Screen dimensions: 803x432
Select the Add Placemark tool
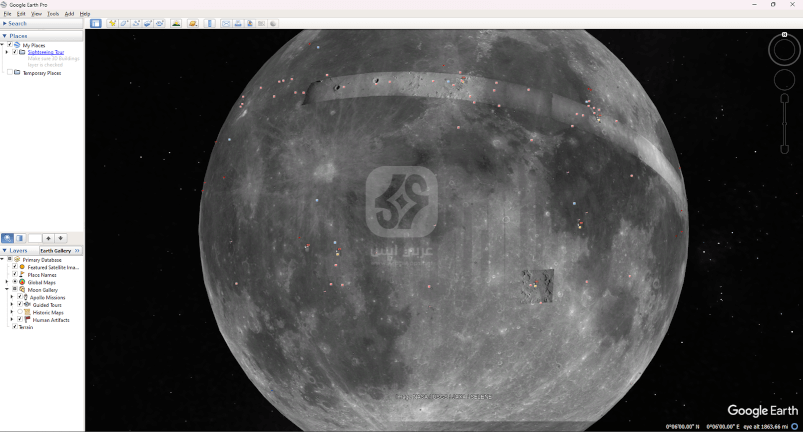tap(112, 24)
